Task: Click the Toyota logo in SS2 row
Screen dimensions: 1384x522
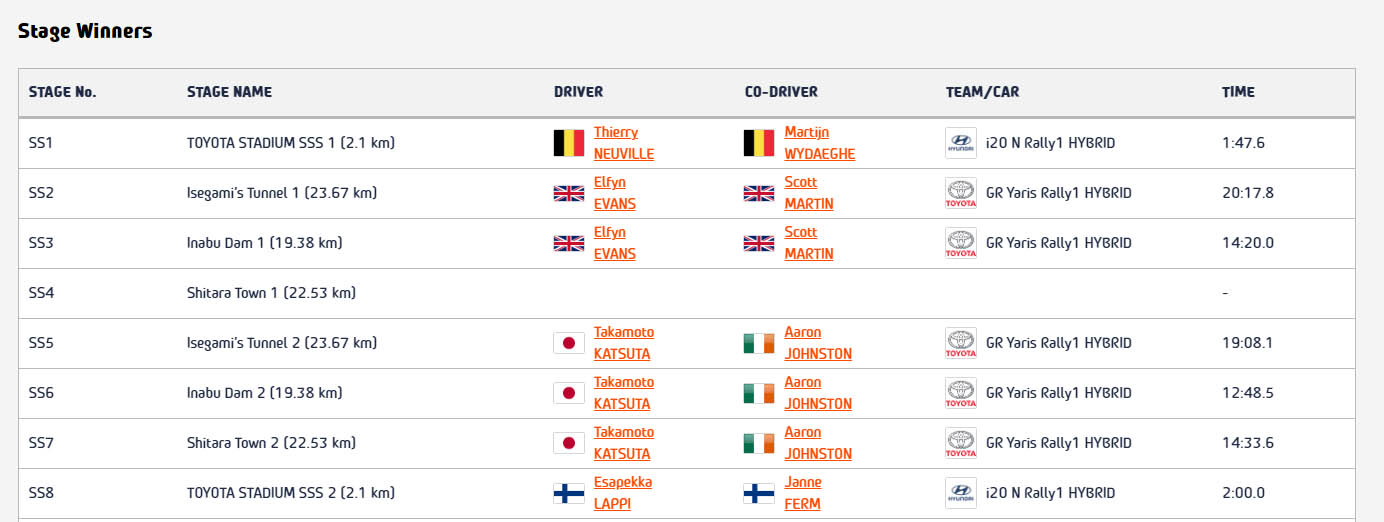Action: pyautogui.click(x=961, y=193)
